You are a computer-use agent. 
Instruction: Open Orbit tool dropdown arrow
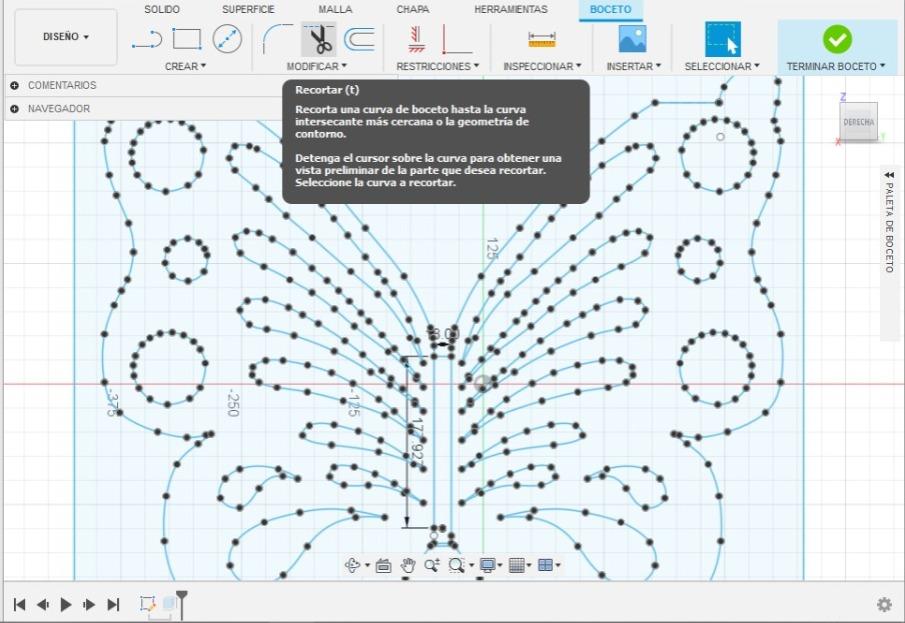click(367, 565)
